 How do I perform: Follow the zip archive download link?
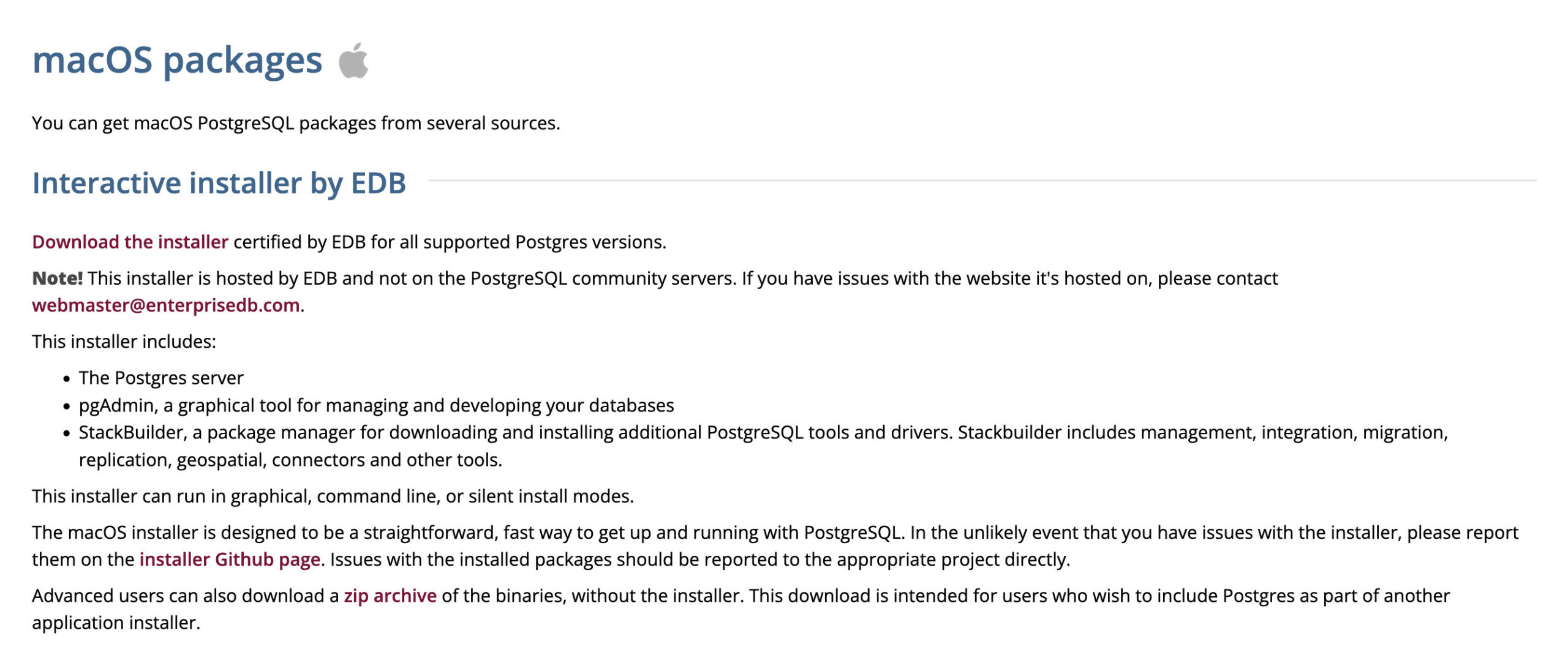pyautogui.click(x=390, y=596)
